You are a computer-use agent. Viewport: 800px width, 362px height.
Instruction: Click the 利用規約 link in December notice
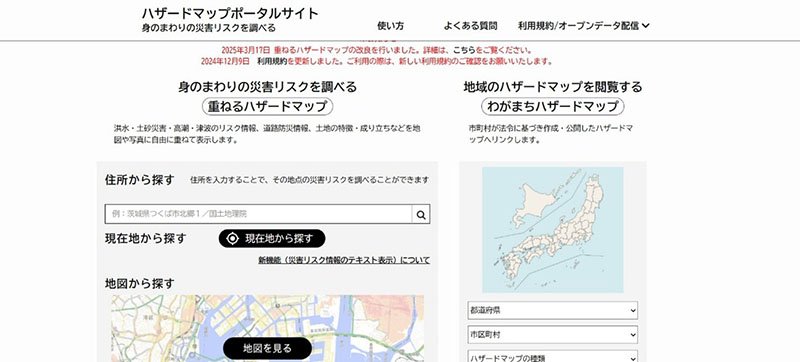(272, 61)
